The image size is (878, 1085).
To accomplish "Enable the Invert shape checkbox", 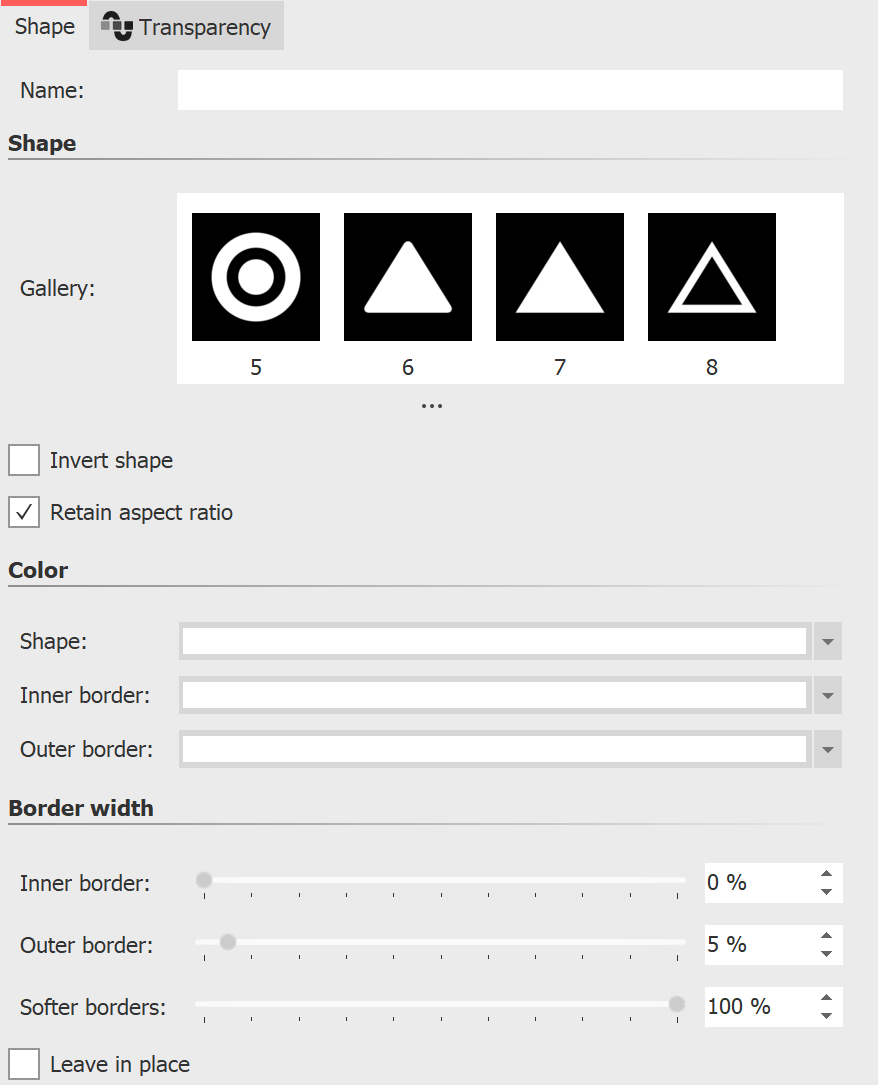I will (24, 460).
